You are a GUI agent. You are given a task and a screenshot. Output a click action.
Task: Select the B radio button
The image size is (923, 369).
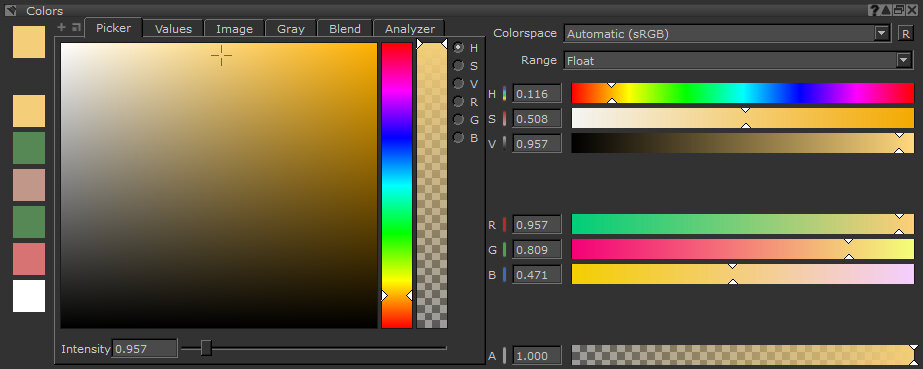[459, 138]
